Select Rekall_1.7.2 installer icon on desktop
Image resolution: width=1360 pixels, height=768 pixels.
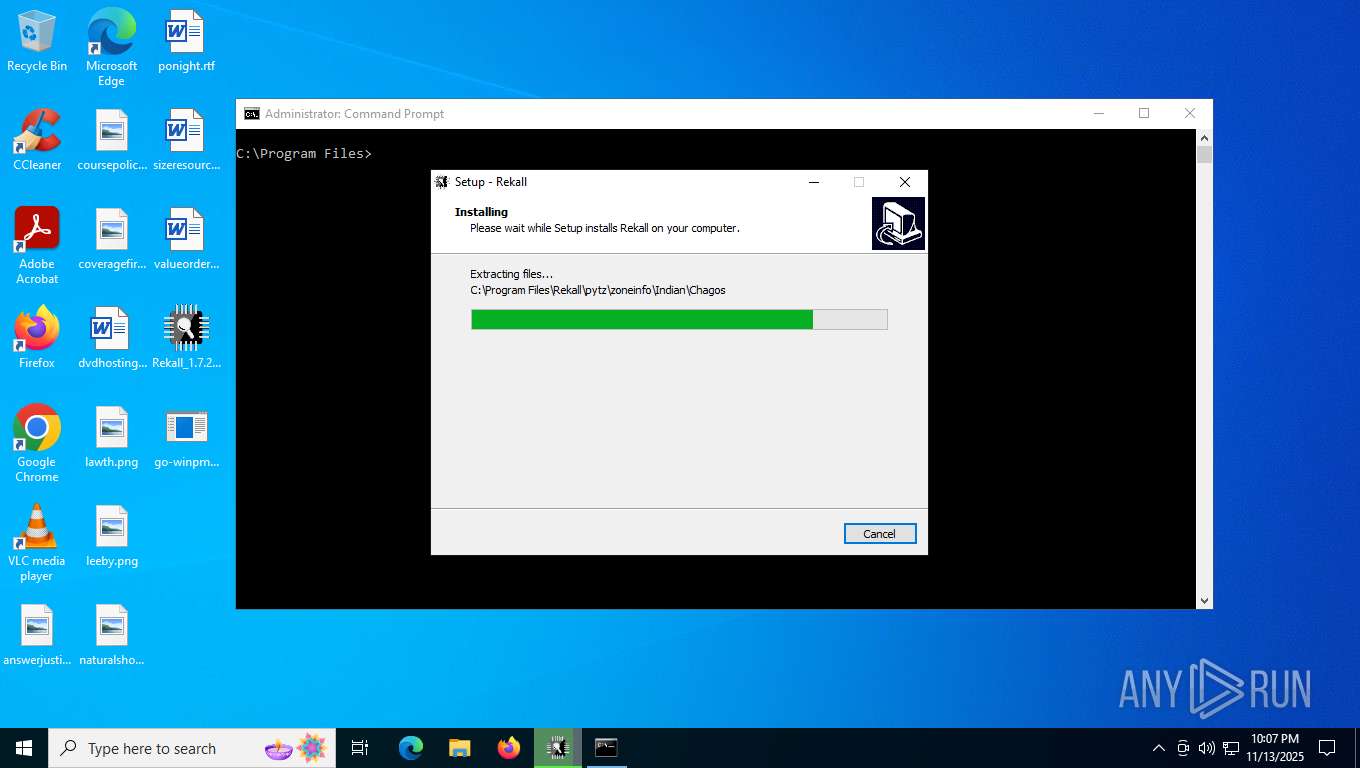[186, 338]
